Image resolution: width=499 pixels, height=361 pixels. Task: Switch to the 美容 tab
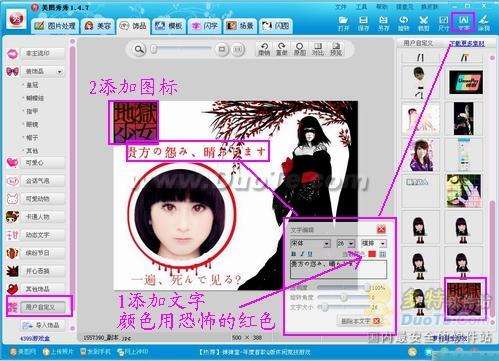pyautogui.click(x=98, y=26)
